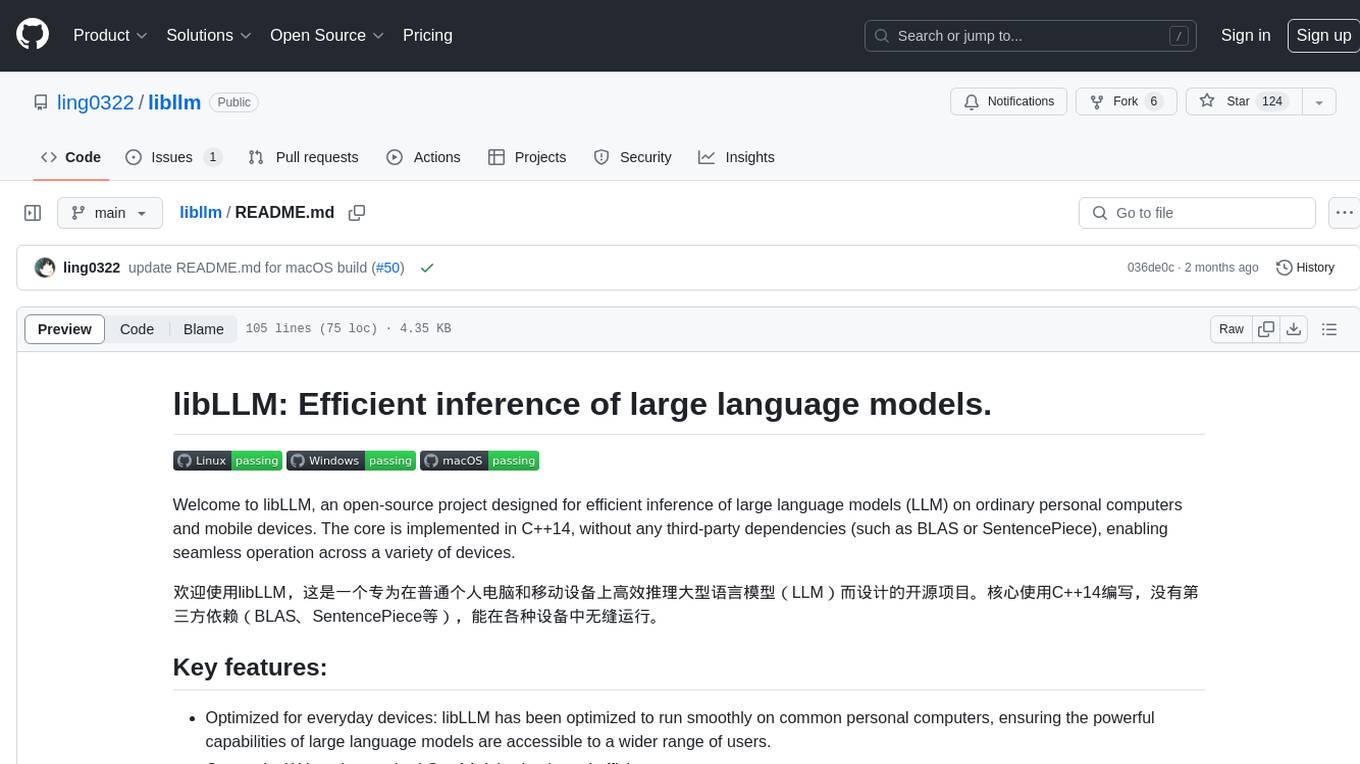1360x764 pixels.
Task: Focus the Go to file input
Action: [x=1197, y=213]
